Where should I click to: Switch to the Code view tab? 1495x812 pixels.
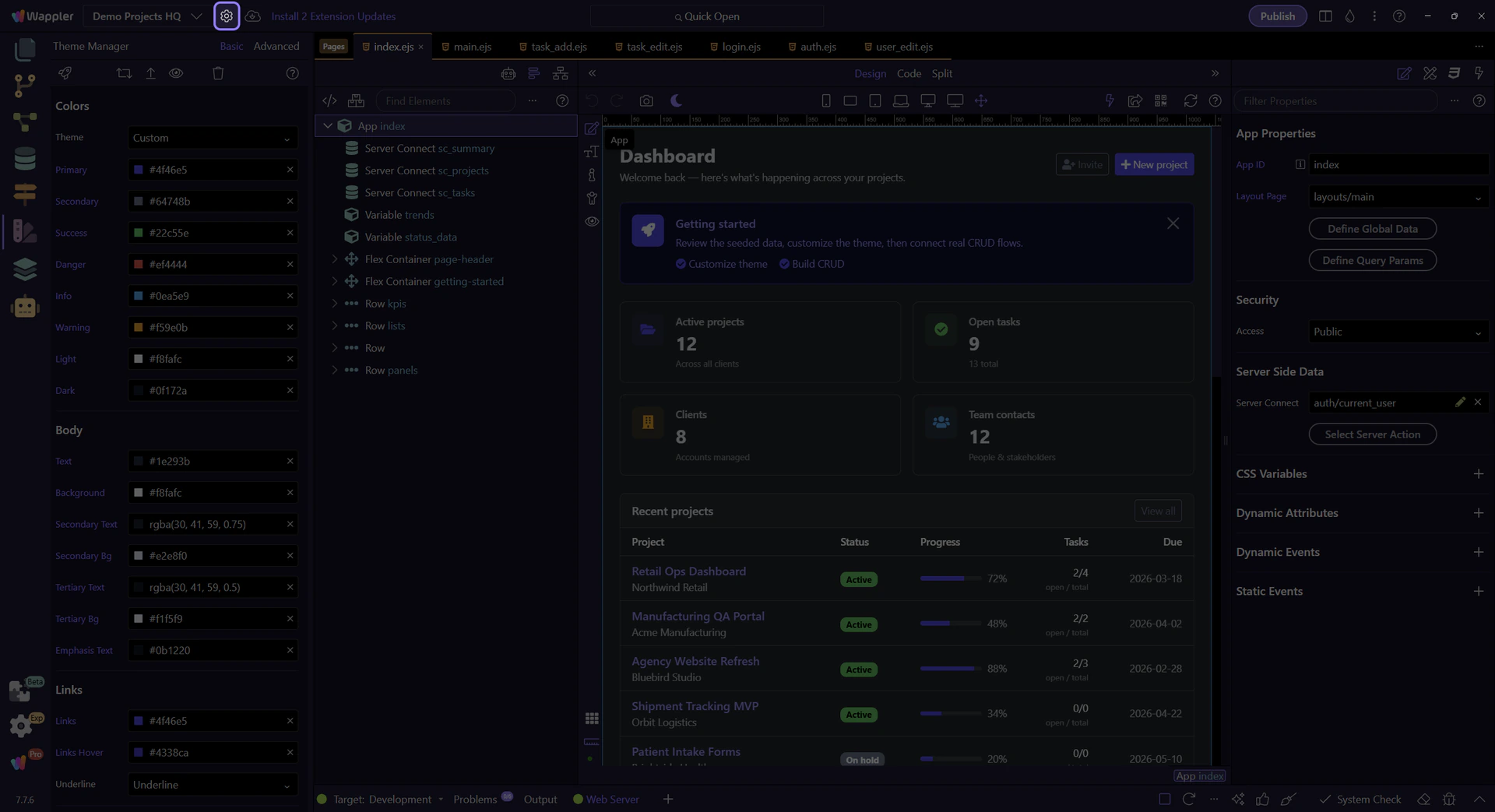click(x=909, y=74)
